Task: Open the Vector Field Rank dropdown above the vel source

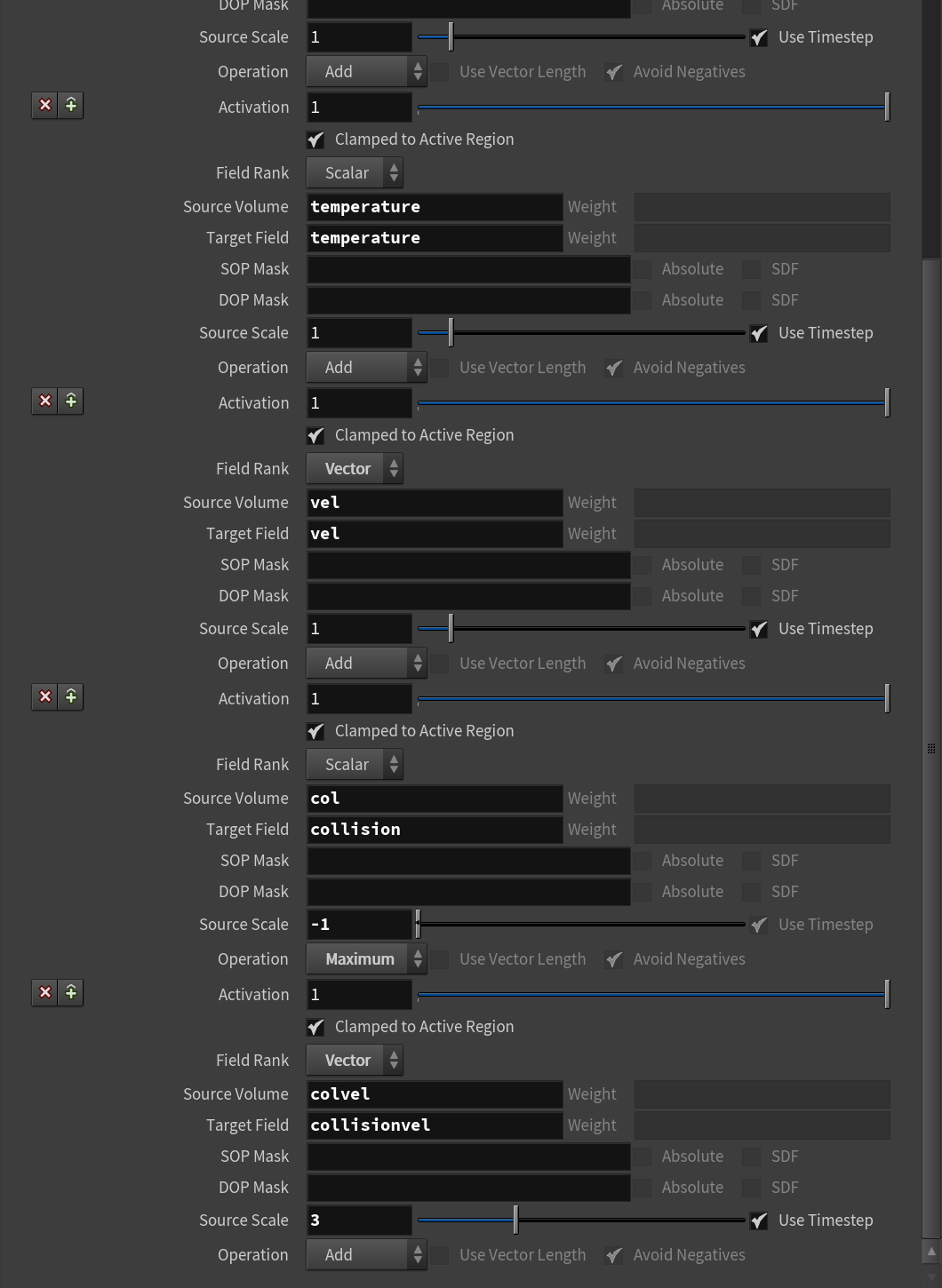Action: (355, 469)
